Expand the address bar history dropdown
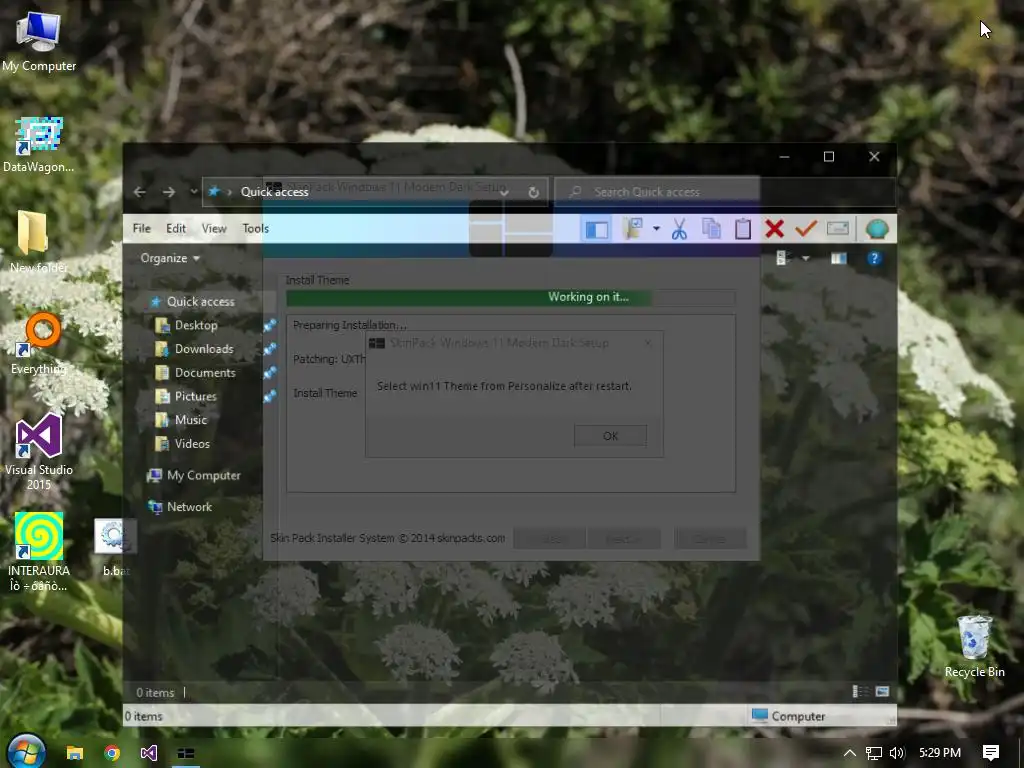 coord(504,192)
